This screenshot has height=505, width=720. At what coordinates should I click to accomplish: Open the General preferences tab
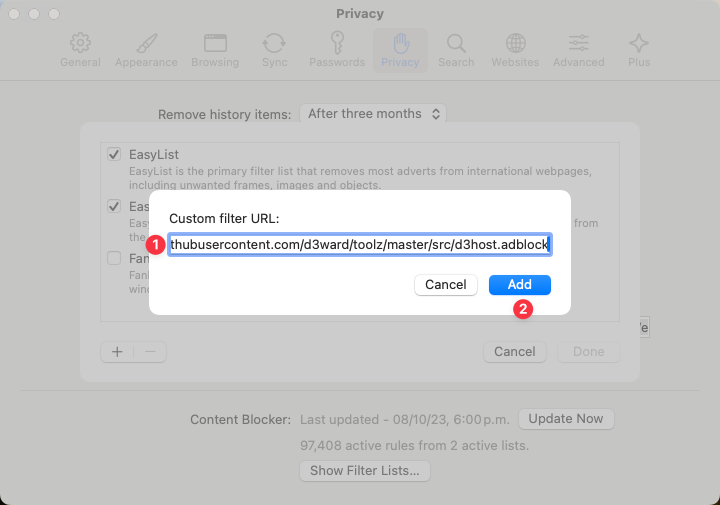coord(80,50)
